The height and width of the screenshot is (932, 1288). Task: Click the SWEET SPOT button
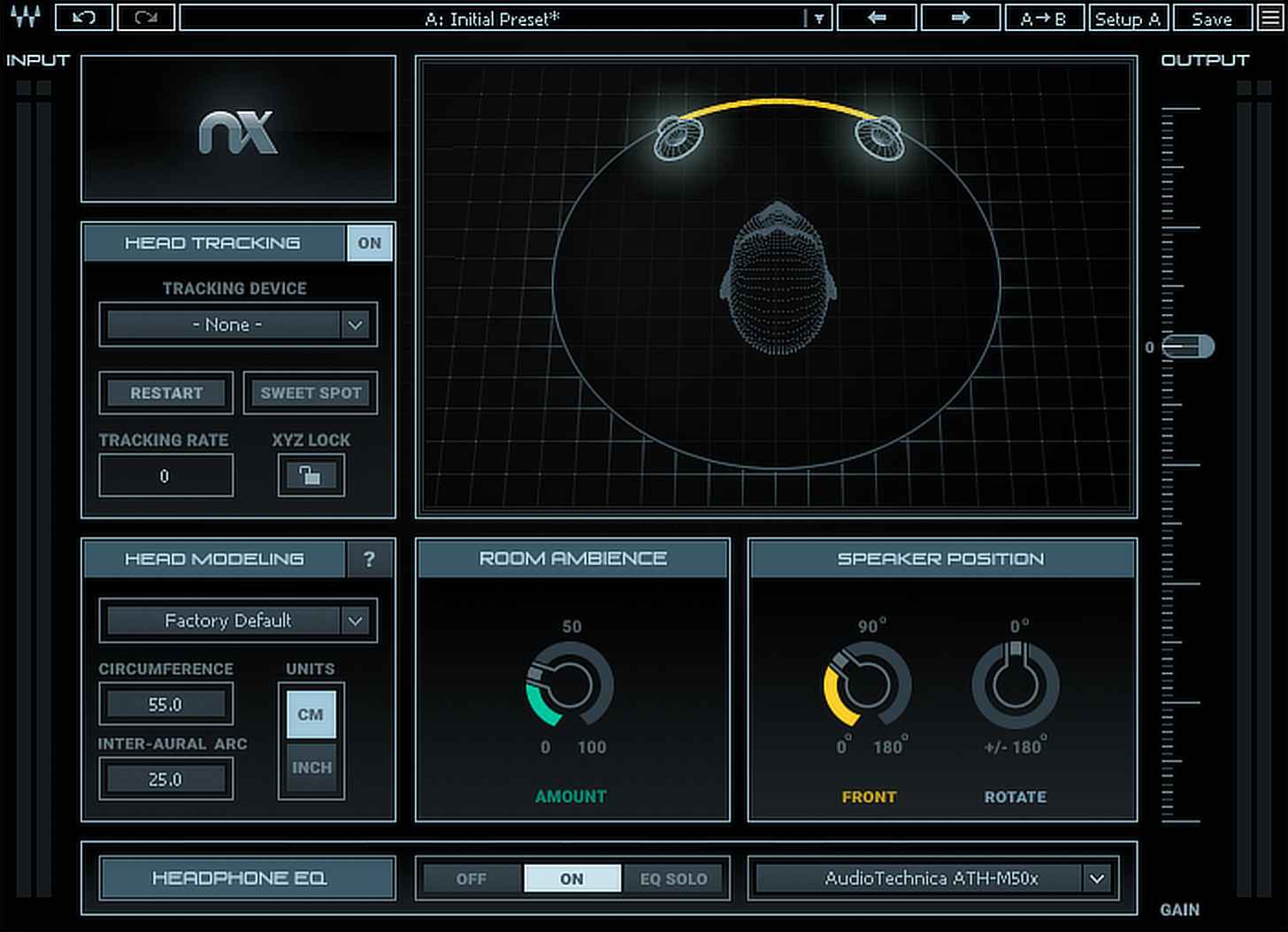310,393
